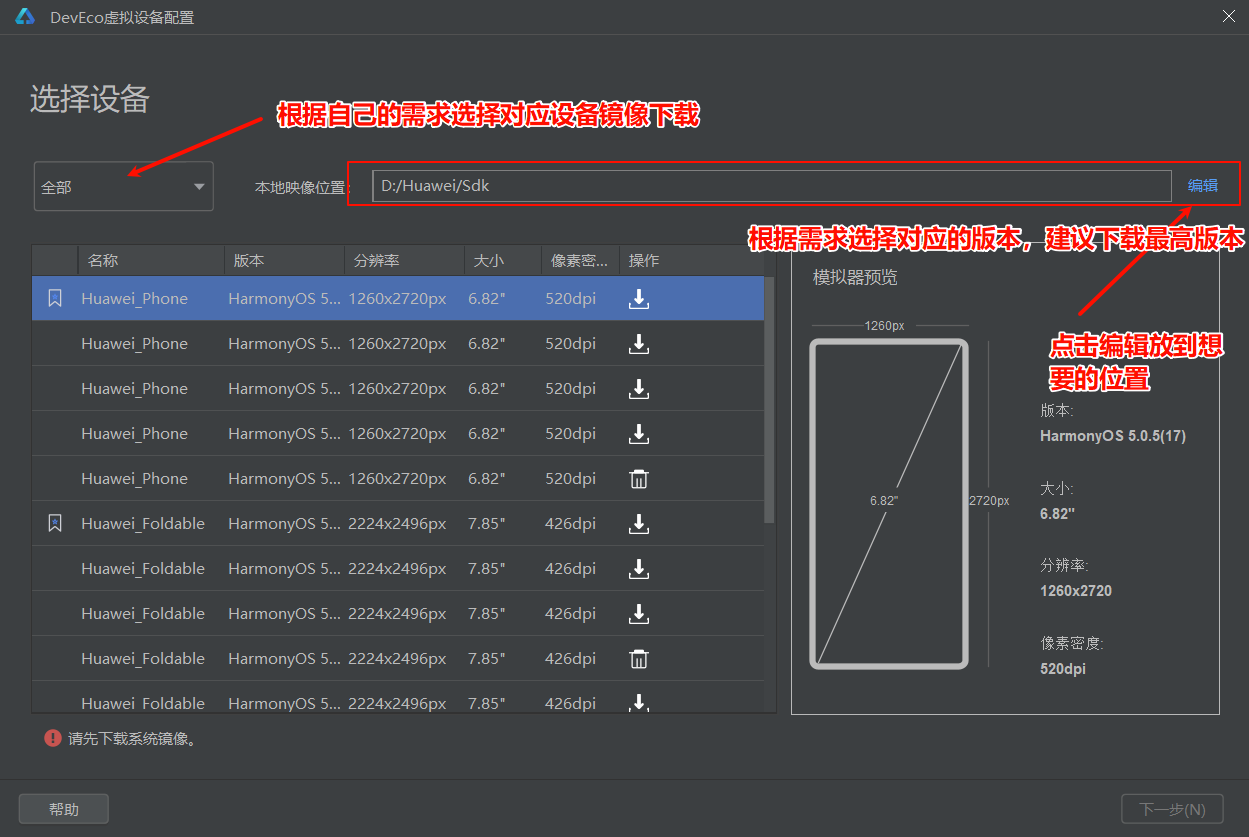
Task: Click the 名称 column header
Action: (x=100, y=260)
